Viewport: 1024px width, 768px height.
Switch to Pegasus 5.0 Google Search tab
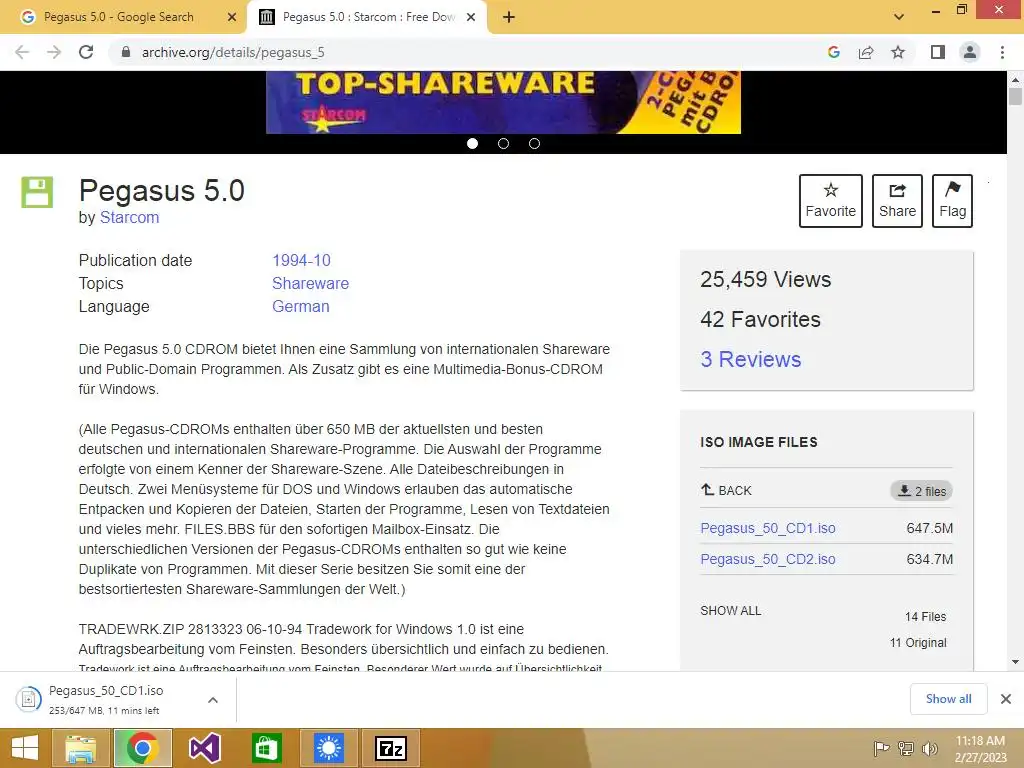(118, 17)
